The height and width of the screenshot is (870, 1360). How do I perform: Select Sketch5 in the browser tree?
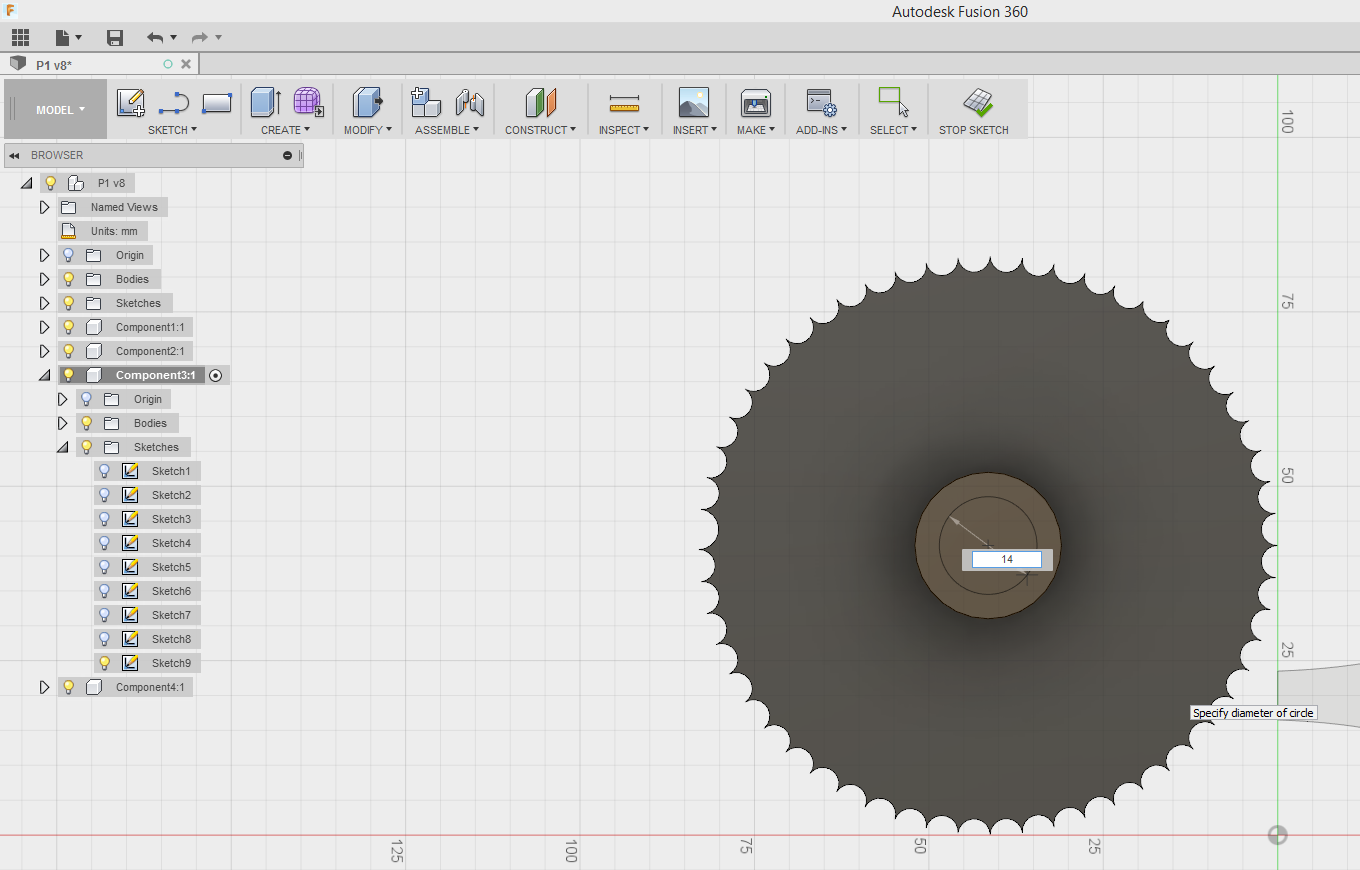(171, 567)
